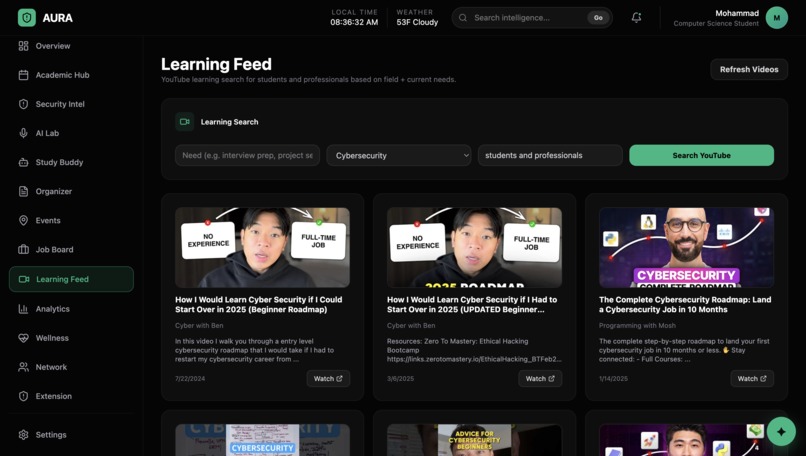Click the AURA shield logo icon
806x456 pixels.
[x=27, y=18]
